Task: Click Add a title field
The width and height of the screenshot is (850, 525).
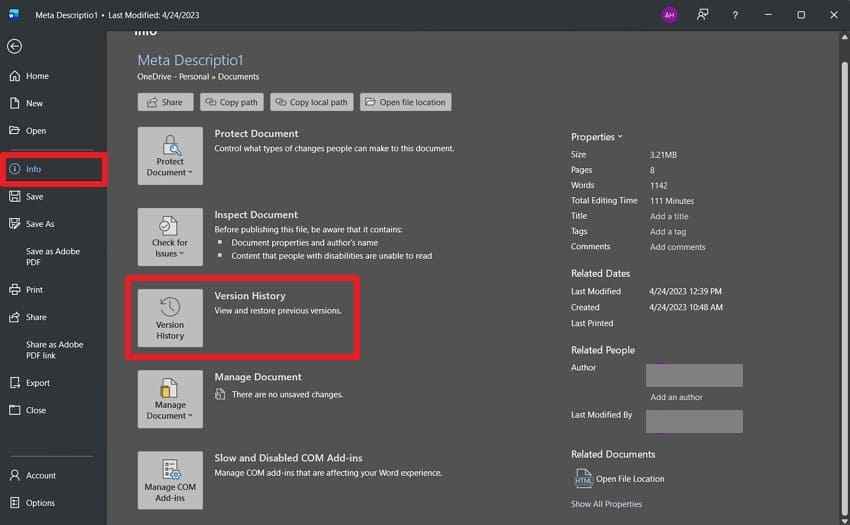Action: [669, 216]
